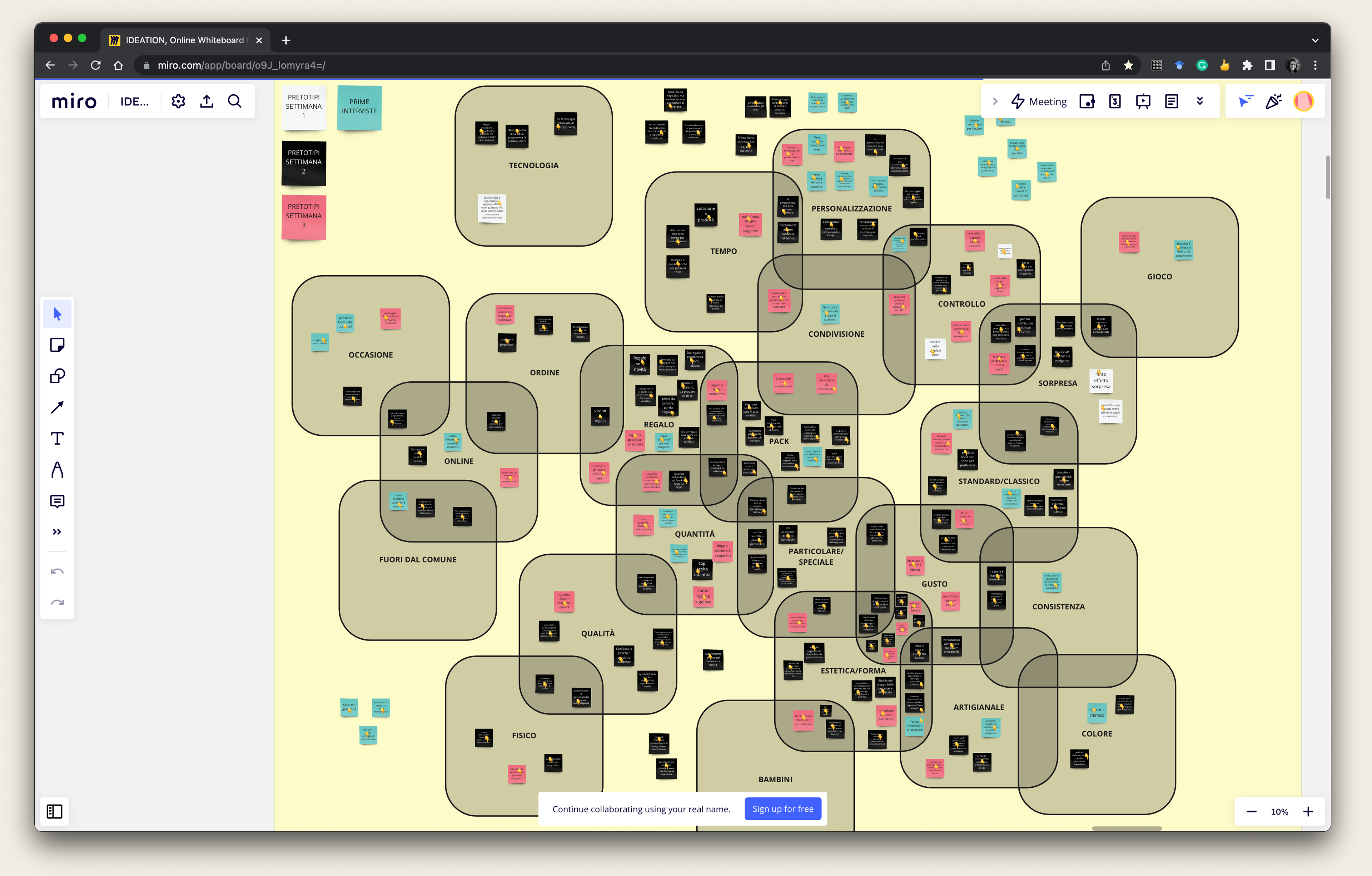
Task: Open the board name IDE... title
Action: pyautogui.click(x=134, y=102)
